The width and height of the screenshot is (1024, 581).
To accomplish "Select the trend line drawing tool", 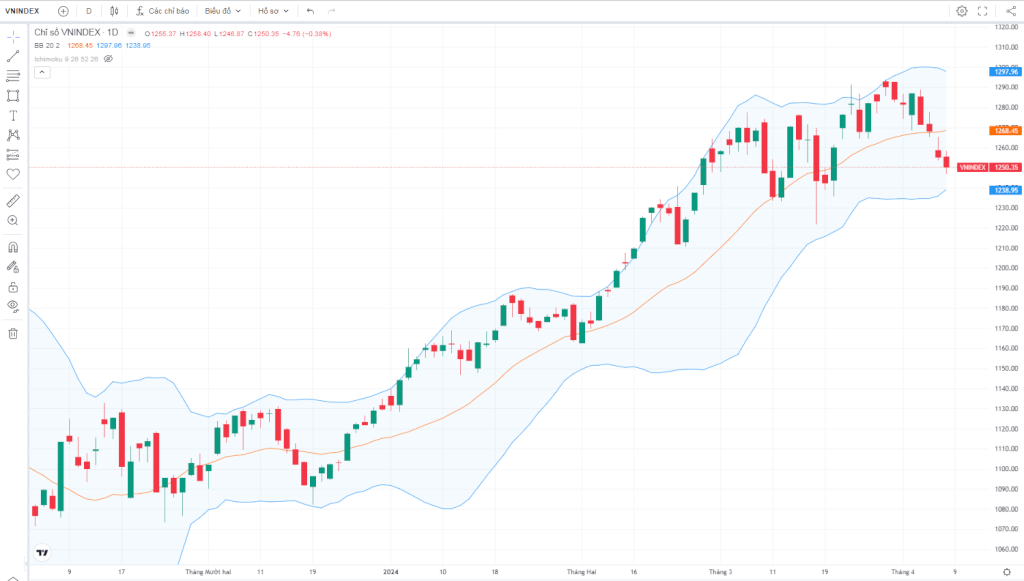I will click(13, 57).
